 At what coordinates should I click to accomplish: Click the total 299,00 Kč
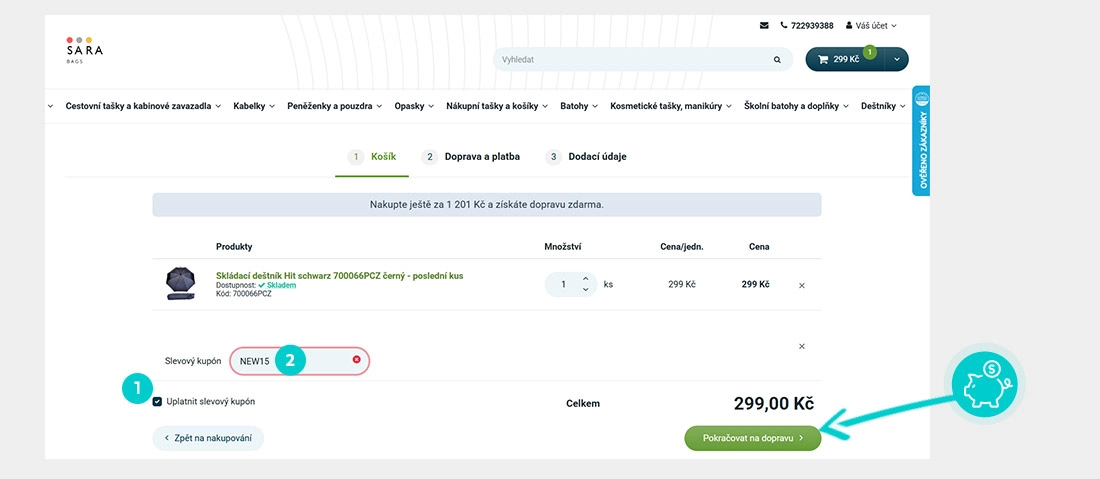(x=774, y=403)
